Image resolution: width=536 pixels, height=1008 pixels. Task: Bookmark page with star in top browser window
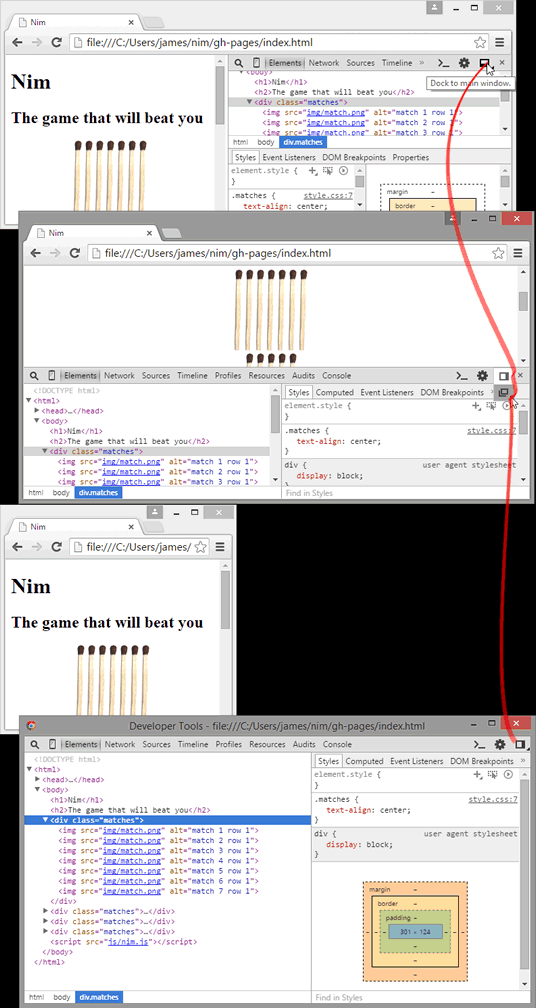pyautogui.click(x=480, y=42)
